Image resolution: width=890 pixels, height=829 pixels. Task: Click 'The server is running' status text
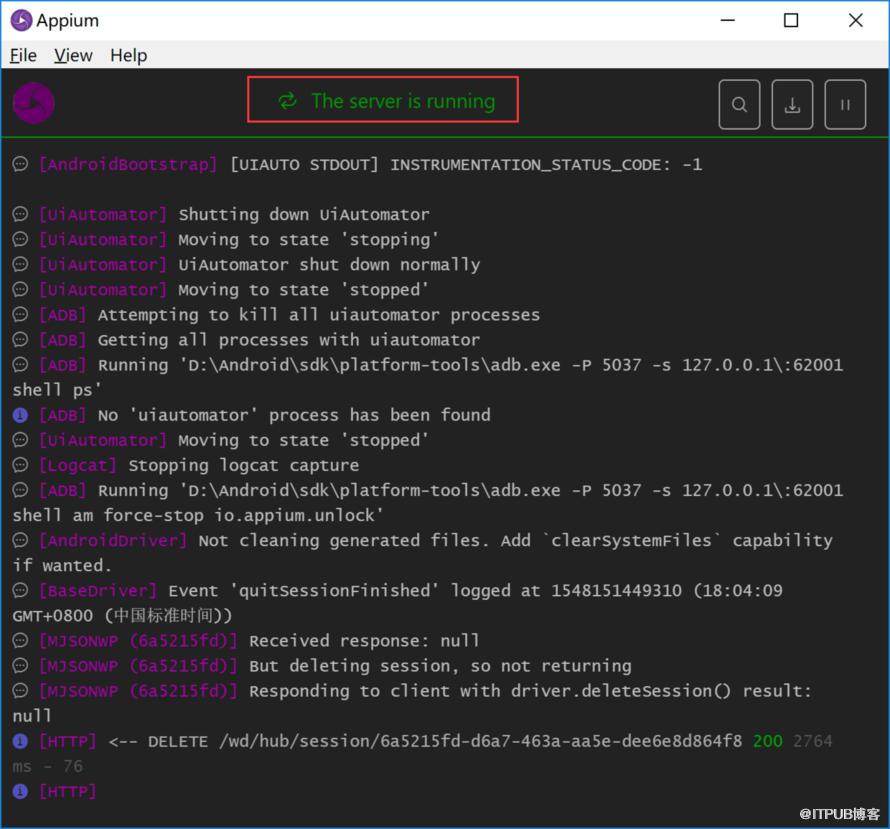(x=403, y=101)
